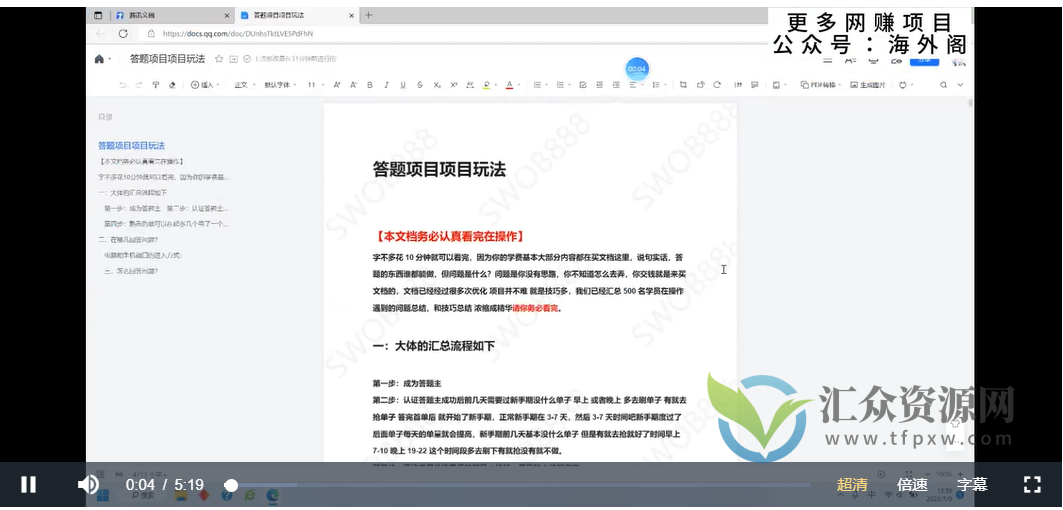Click the undo arrow in toolbar
Screen dimensions: 1063x510
[x=122, y=85]
